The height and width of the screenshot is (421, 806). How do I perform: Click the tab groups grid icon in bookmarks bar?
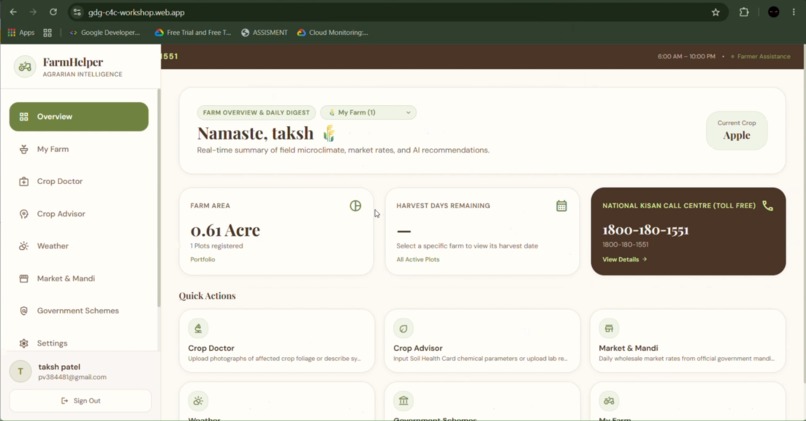[x=47, y=32]
